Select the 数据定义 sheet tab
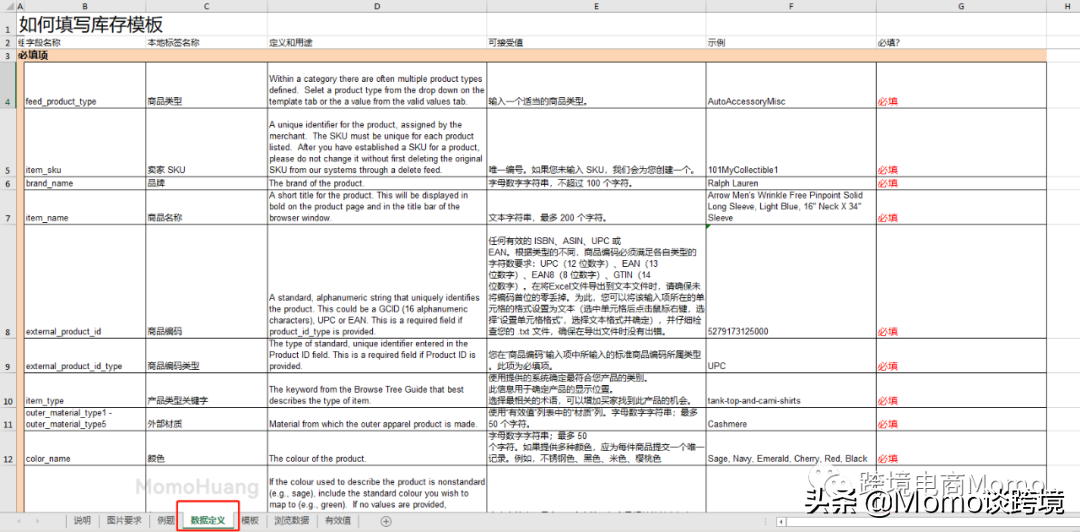 click(208, 521)
